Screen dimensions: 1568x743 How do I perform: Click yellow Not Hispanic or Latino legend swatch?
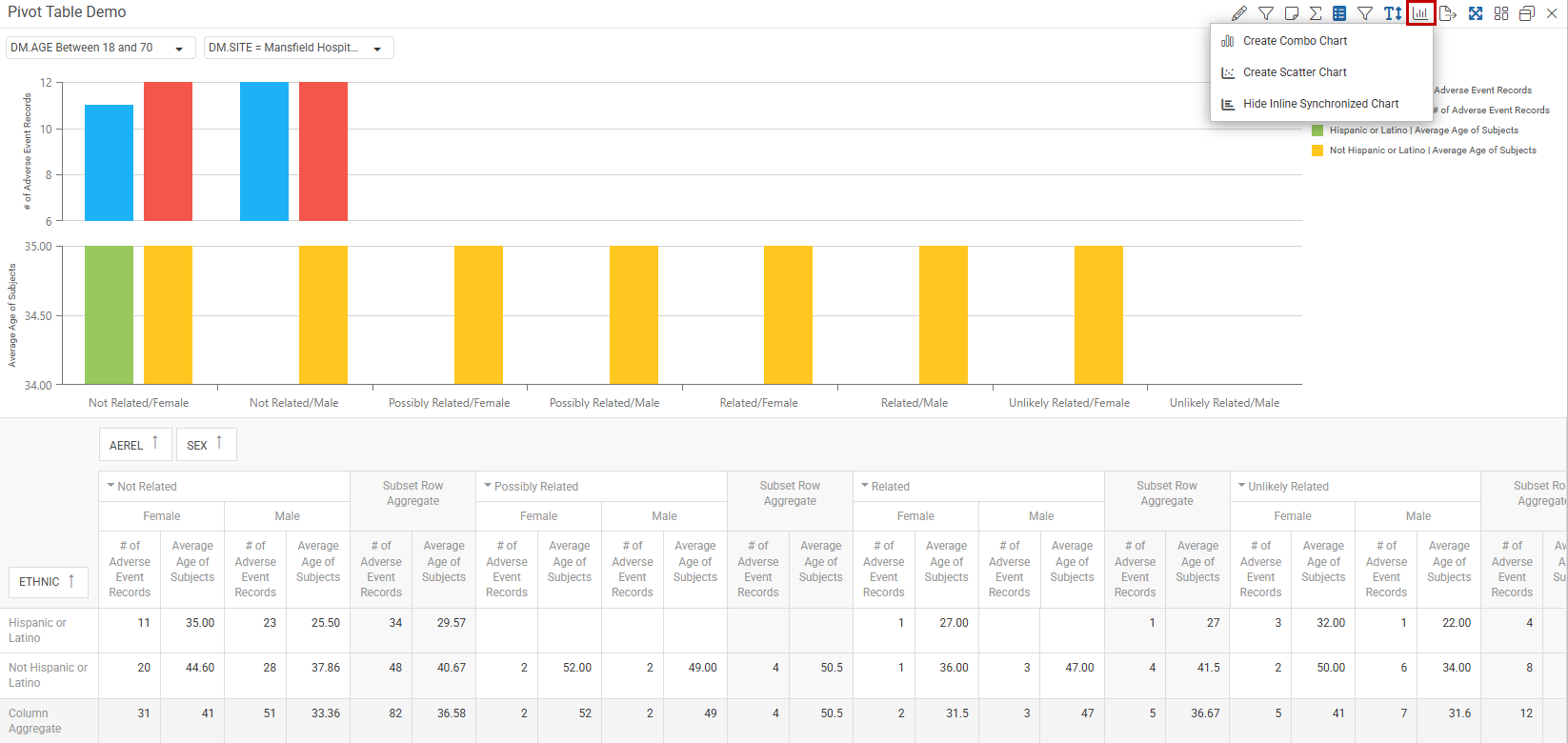[1317, 151]
